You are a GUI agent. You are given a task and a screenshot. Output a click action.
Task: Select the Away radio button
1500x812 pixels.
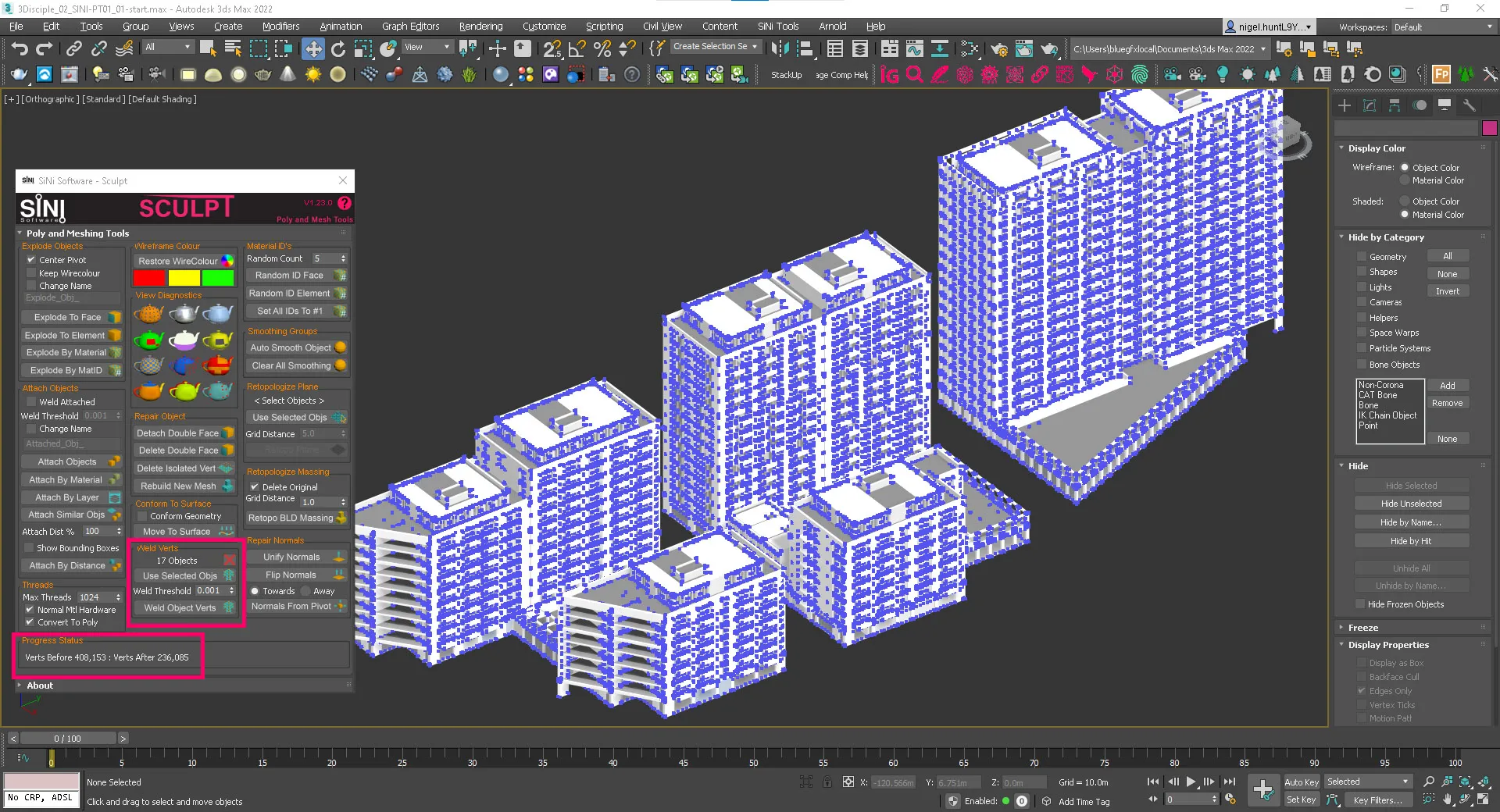click(306, 591)
